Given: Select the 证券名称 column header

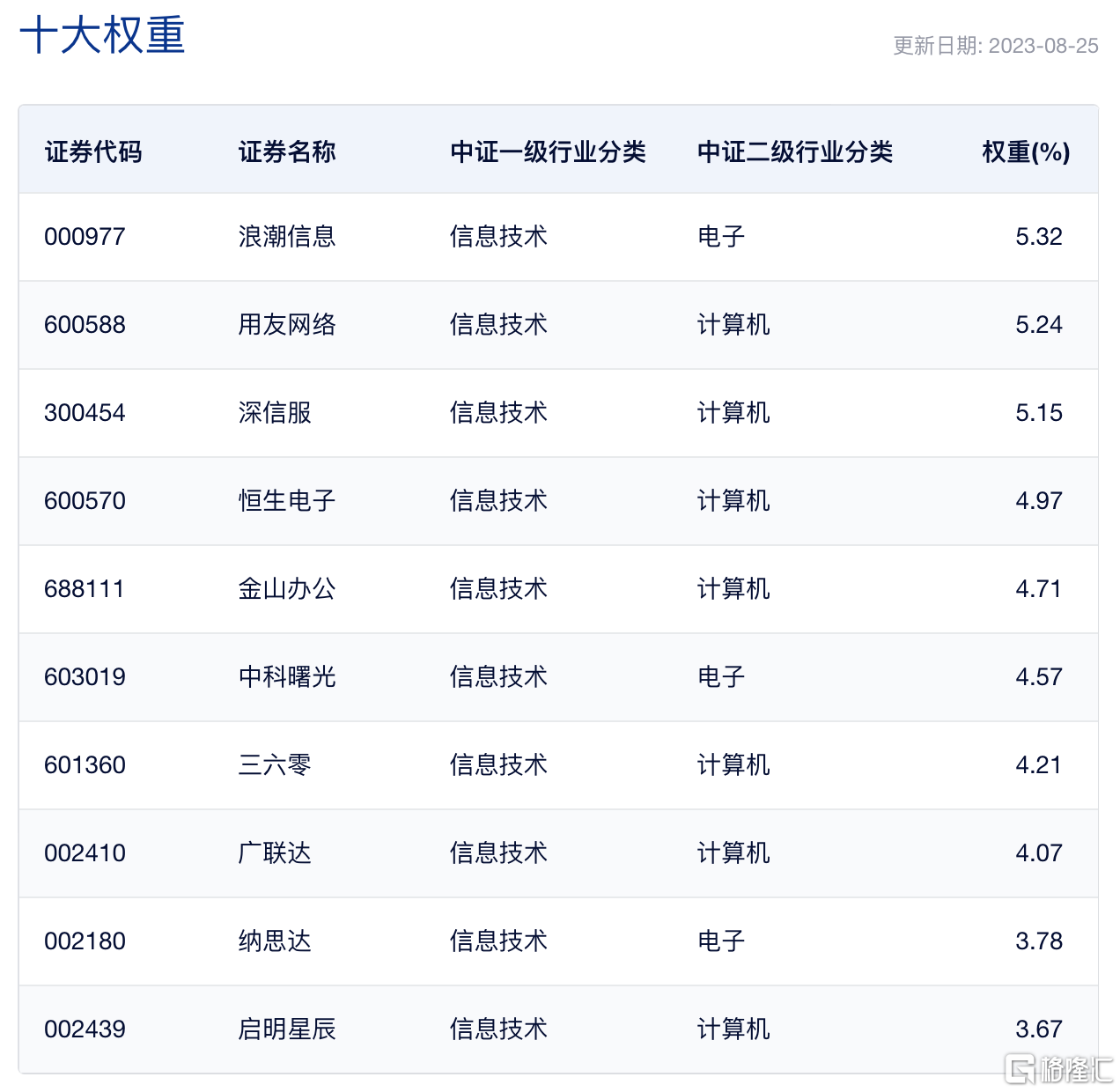Looking at the screenshot, I should point(287,151).
